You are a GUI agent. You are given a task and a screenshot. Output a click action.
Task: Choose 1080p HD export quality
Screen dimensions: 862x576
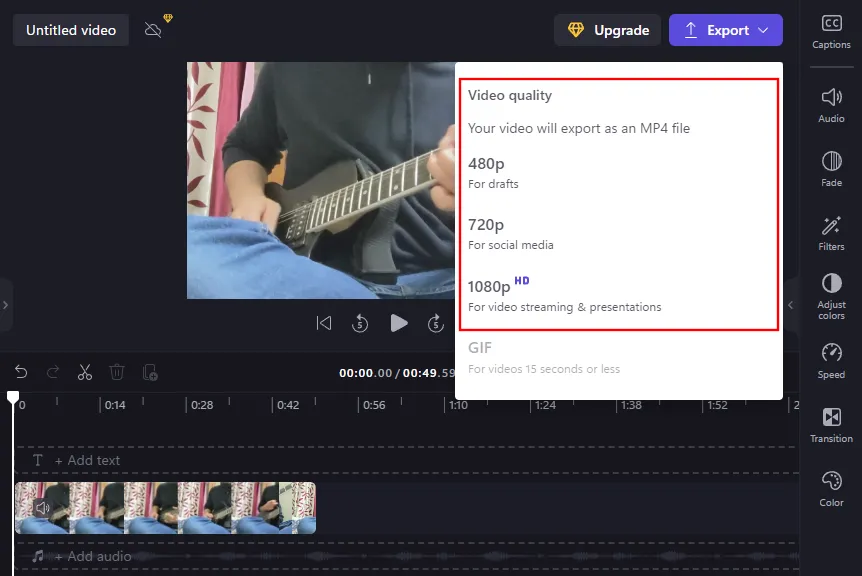618,296
